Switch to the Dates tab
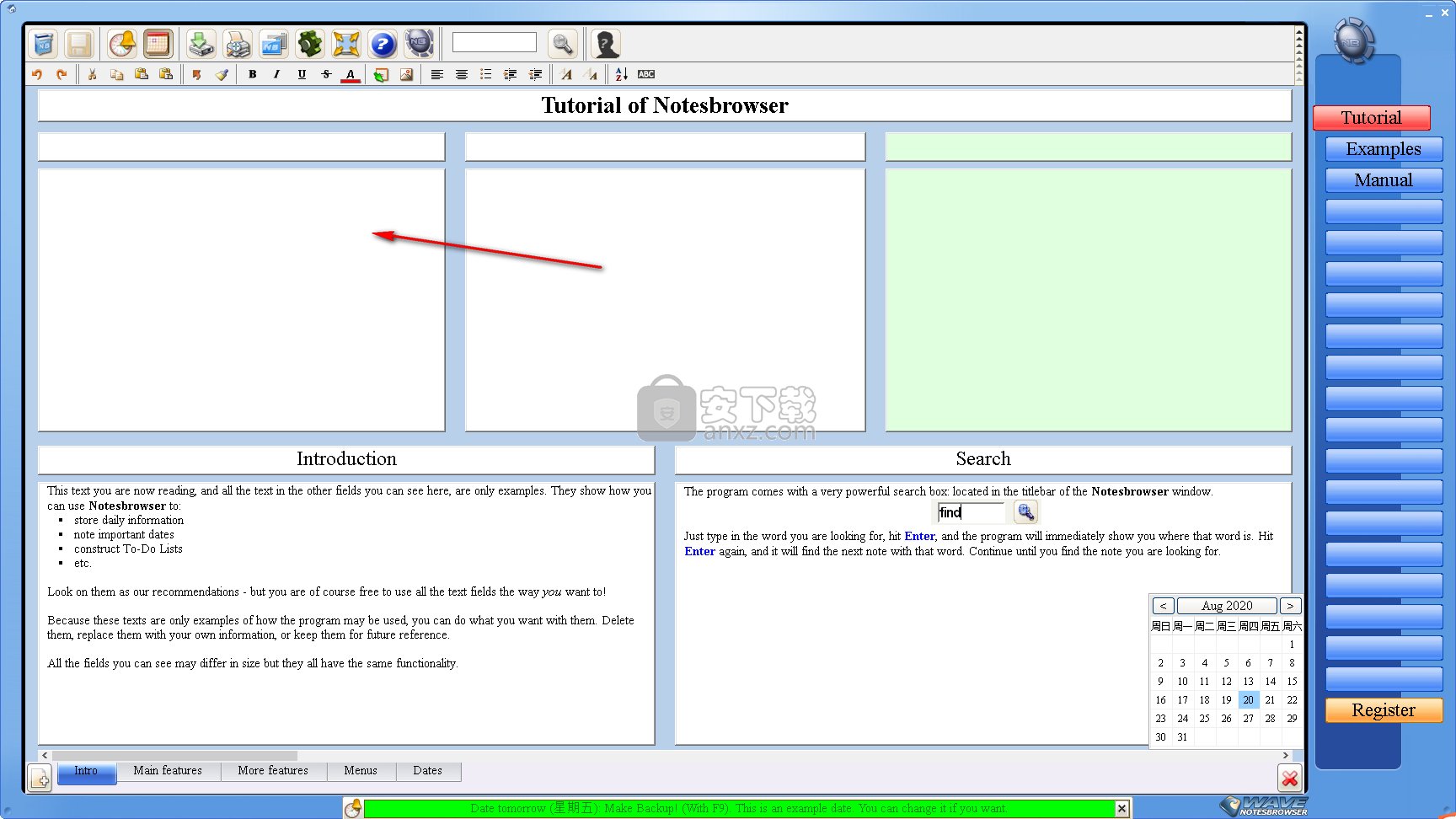The image size is (1456, 819). [428, 771]
